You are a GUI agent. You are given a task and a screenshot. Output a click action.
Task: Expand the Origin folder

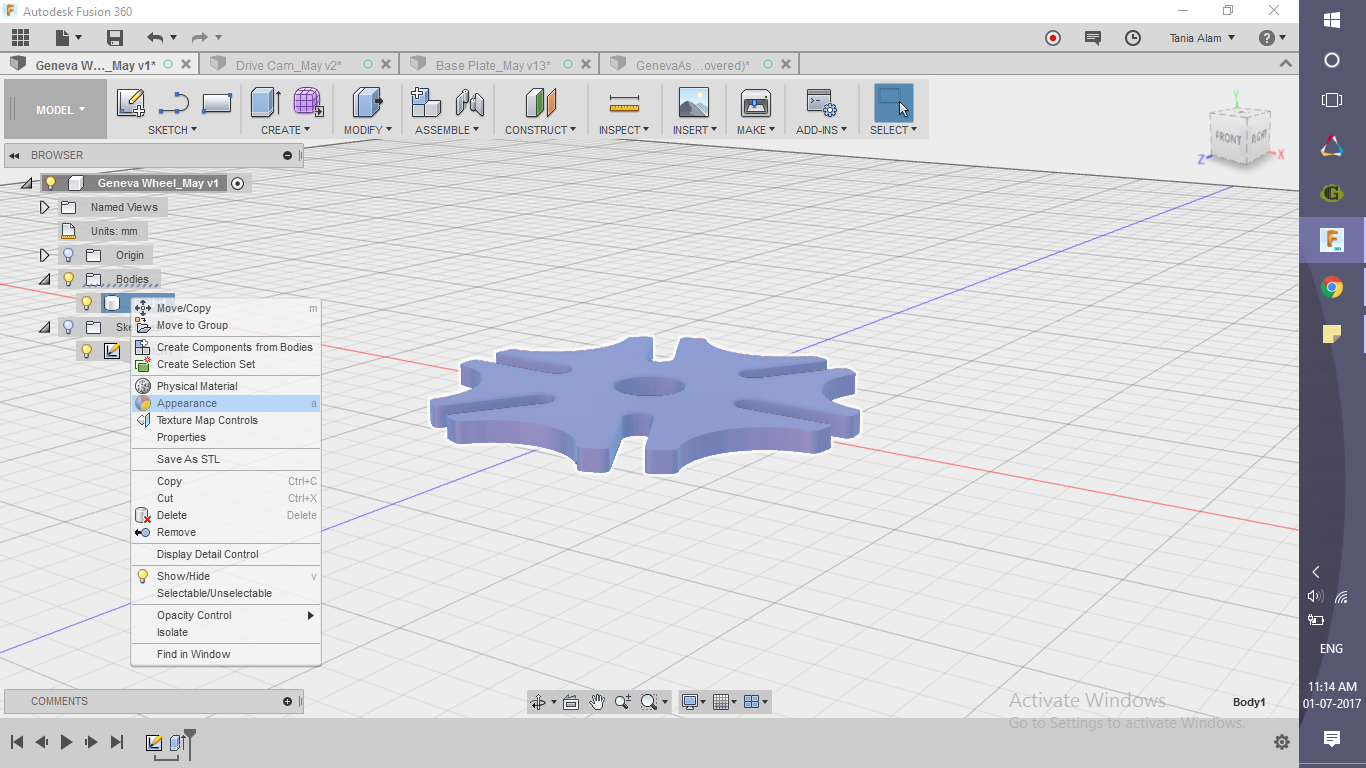pos(44,255)
